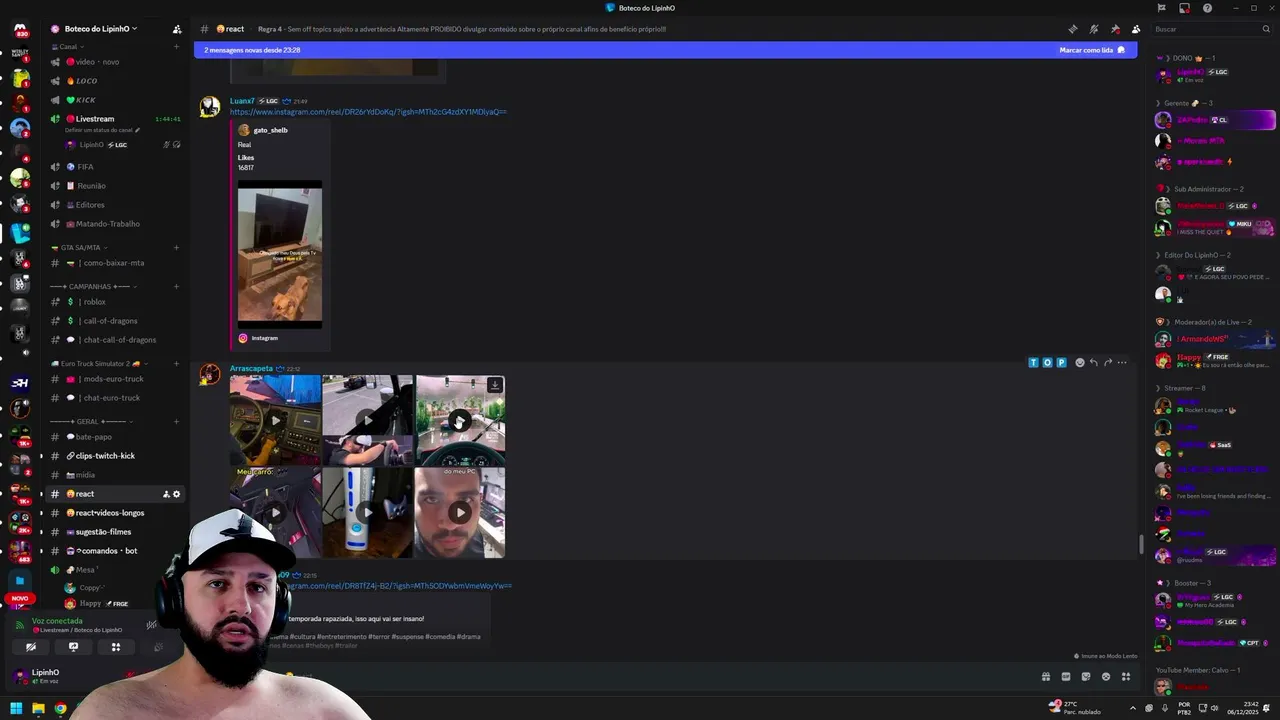The image size is (1280, 720).
Task: Click the Arrascapeta username
Action: [x=251, y=369]
